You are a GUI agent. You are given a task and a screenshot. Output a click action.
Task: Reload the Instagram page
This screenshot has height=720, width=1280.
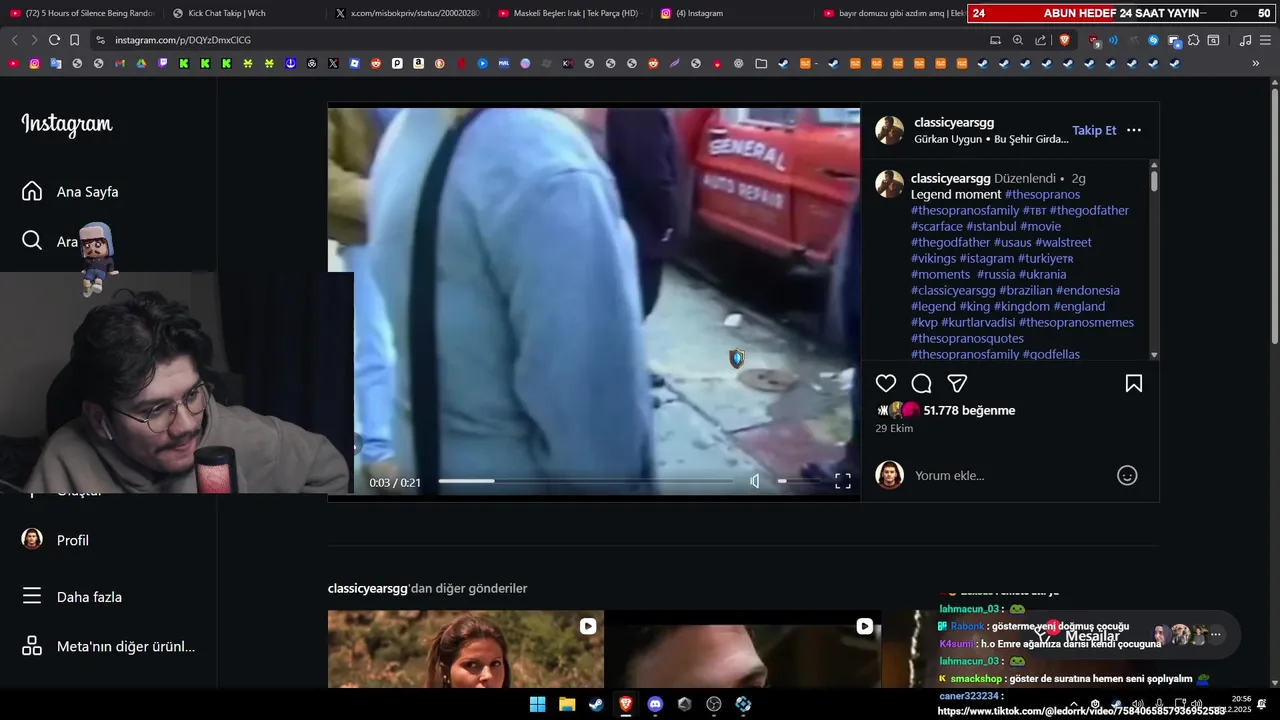pyautogui.click(x=54, y=40)
